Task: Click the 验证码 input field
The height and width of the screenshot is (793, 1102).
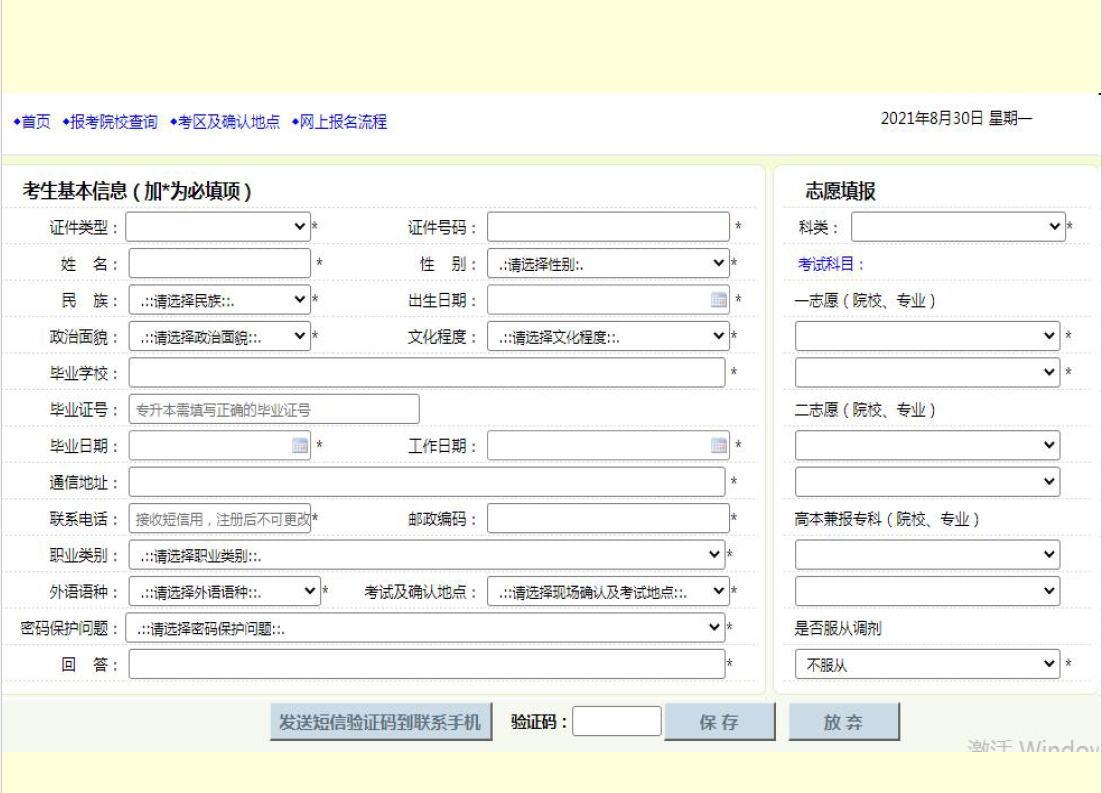Action: pos(616,722)
